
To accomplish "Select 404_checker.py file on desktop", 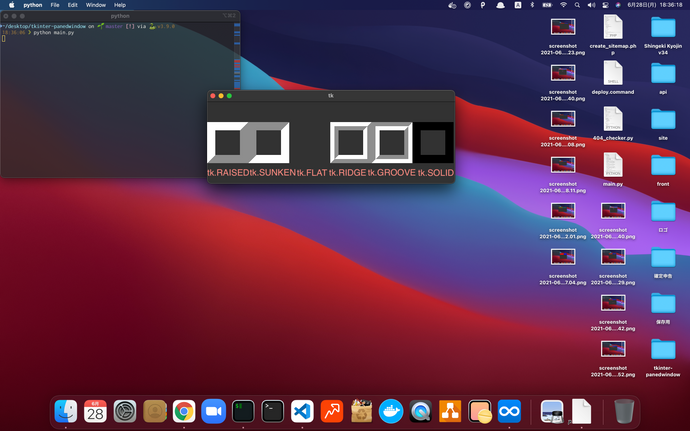I will pos(613,119).
